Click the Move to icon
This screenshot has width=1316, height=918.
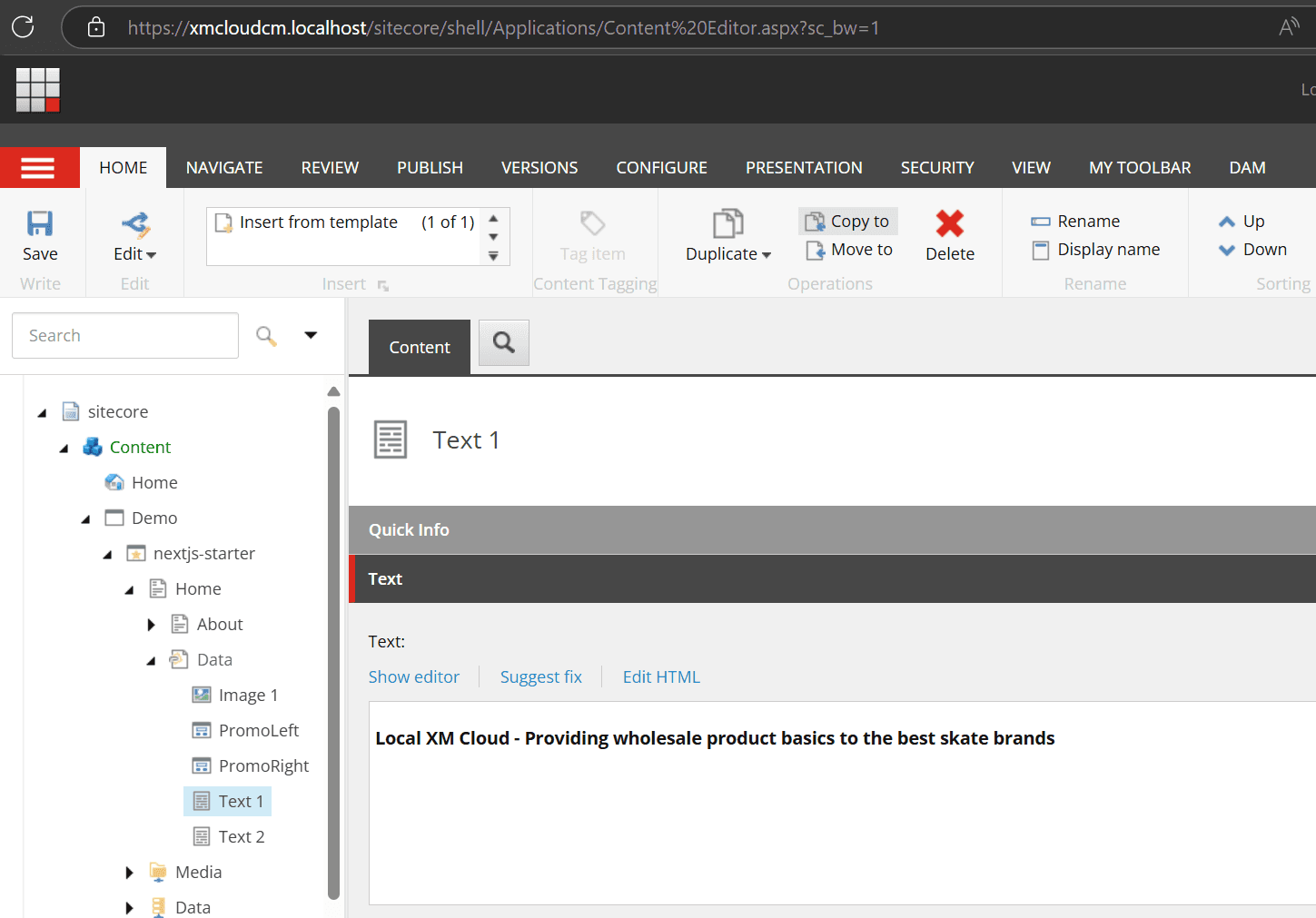[x=815, y=250]
